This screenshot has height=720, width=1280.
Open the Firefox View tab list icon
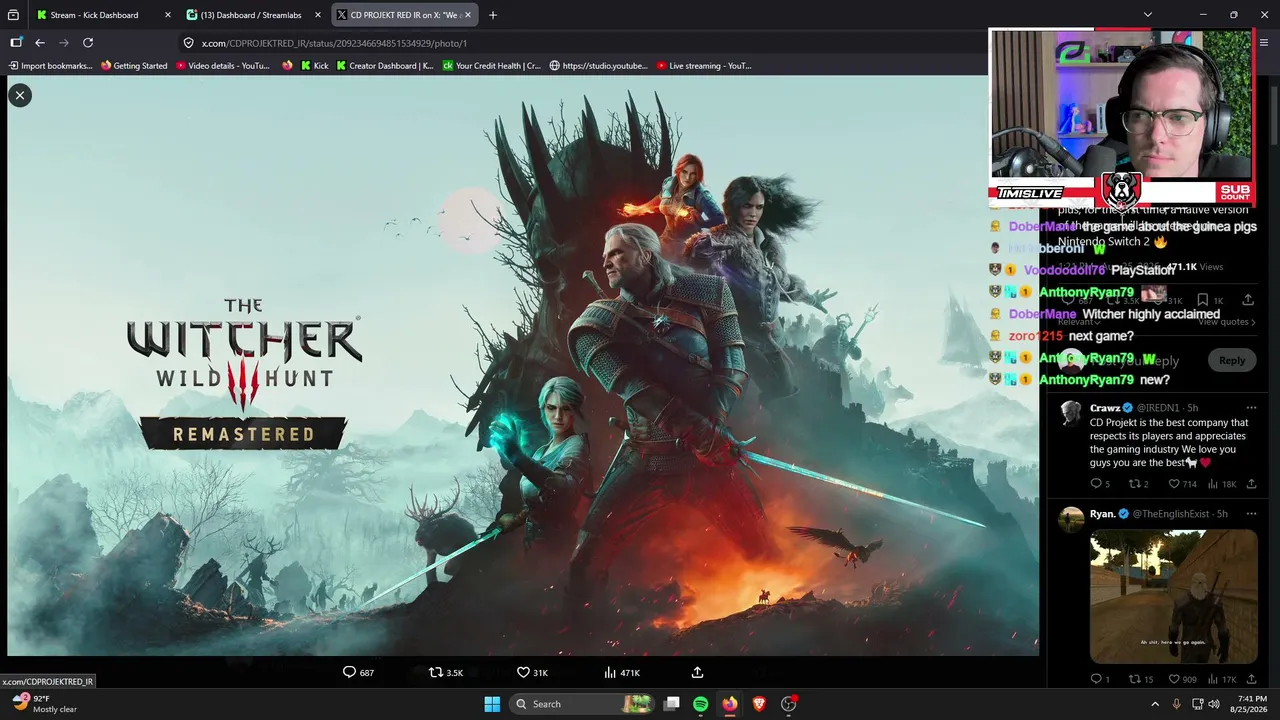(13, 15)
